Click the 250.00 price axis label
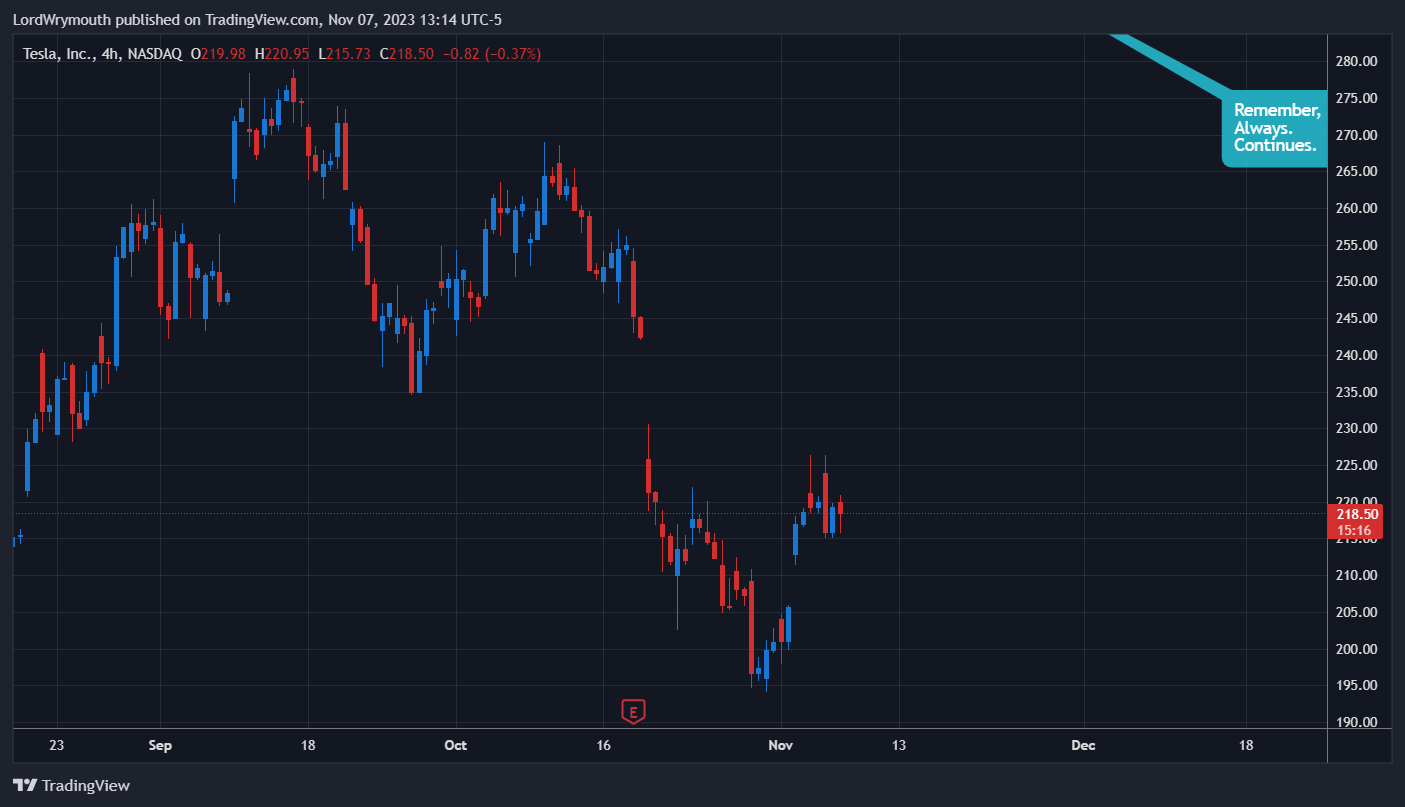 tap(1358, 281)
